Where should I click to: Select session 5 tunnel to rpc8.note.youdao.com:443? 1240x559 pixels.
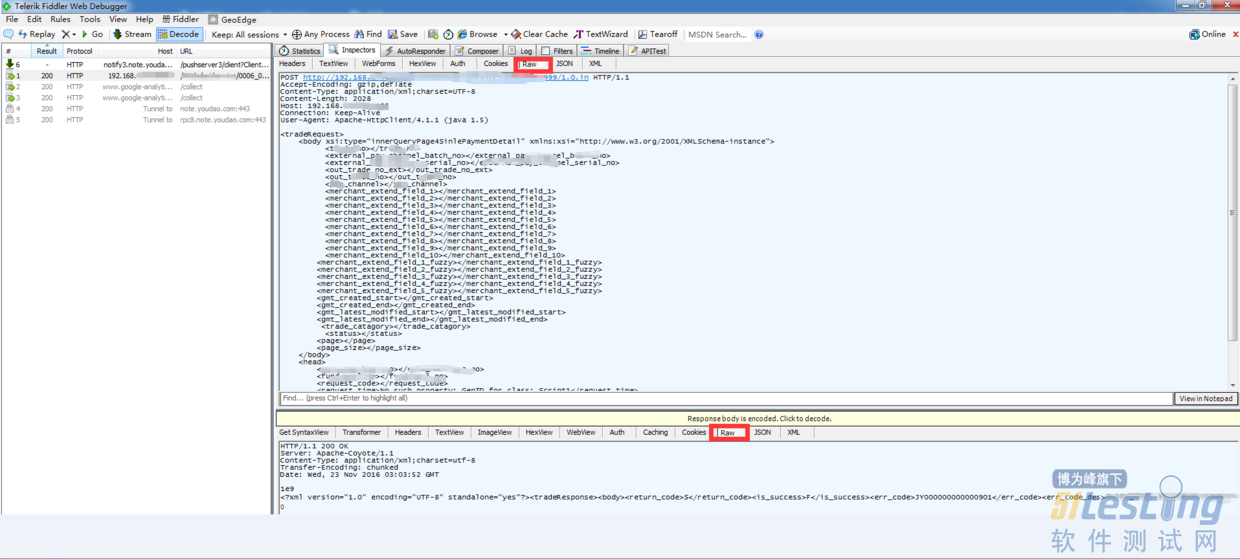click(136, 120)
